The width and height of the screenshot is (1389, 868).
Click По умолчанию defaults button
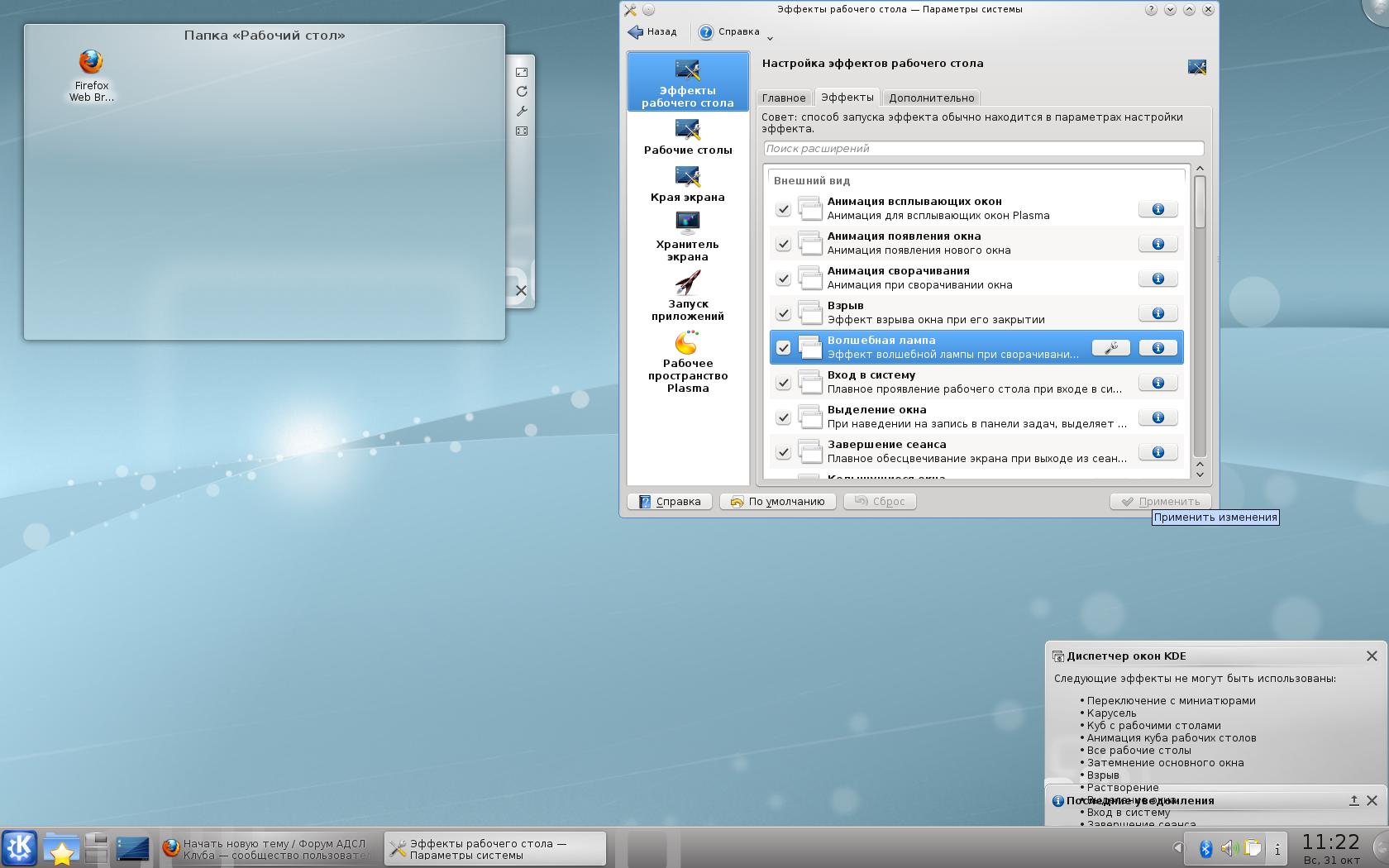pyautogui.click(x=778, y=502)
